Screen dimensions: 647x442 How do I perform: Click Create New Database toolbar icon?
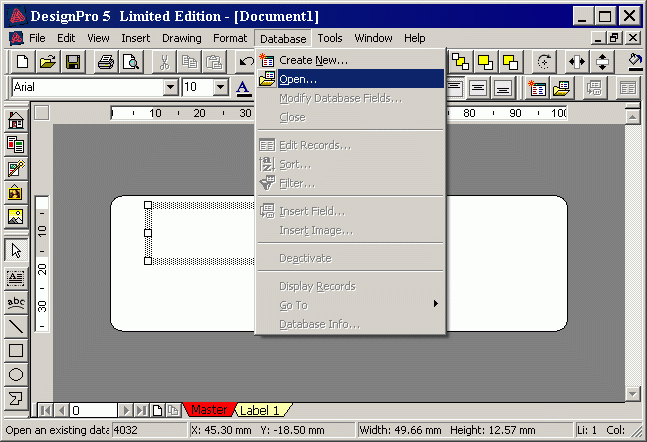537,88
